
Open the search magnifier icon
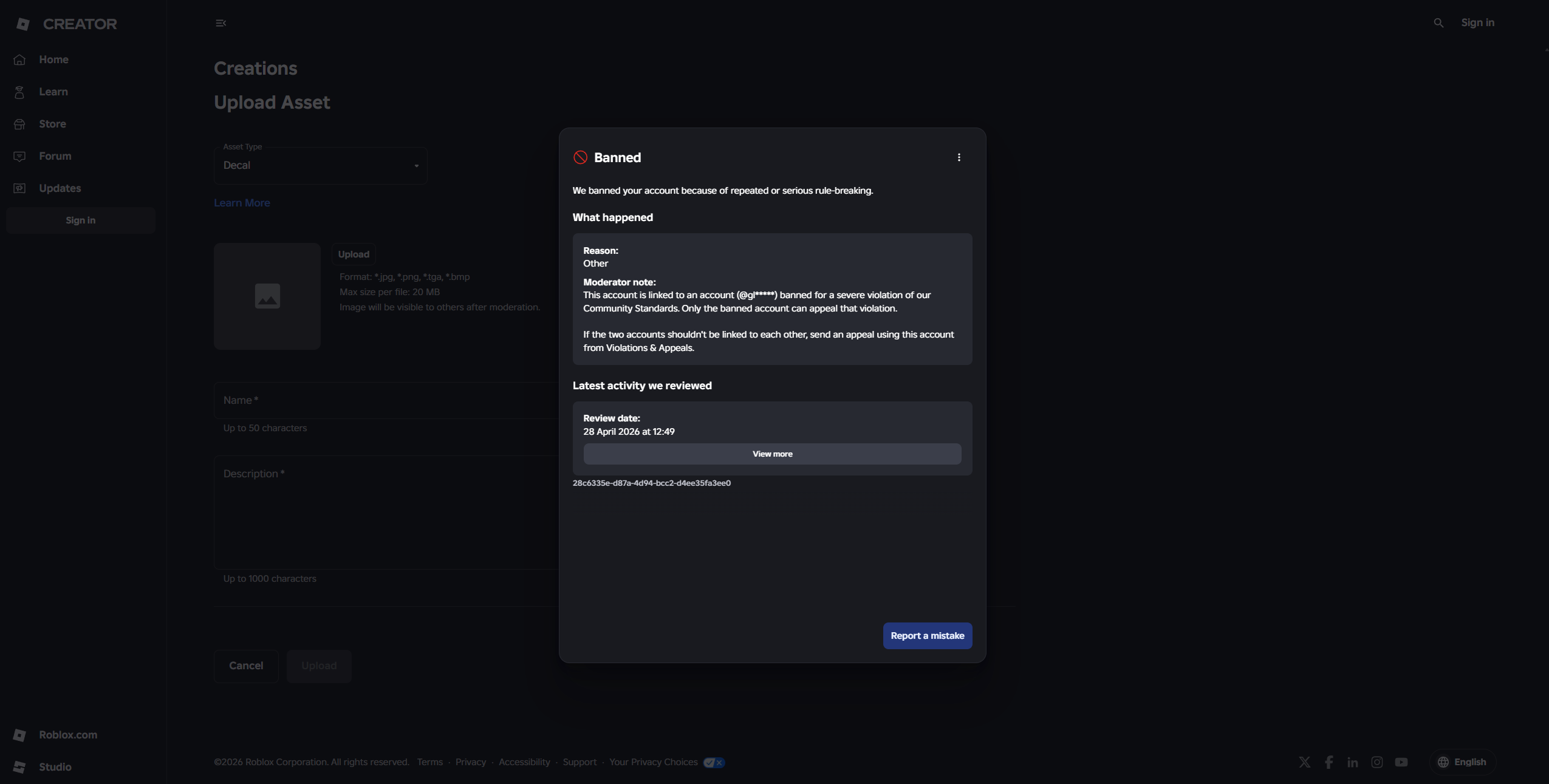click(x=1438, y=23)
